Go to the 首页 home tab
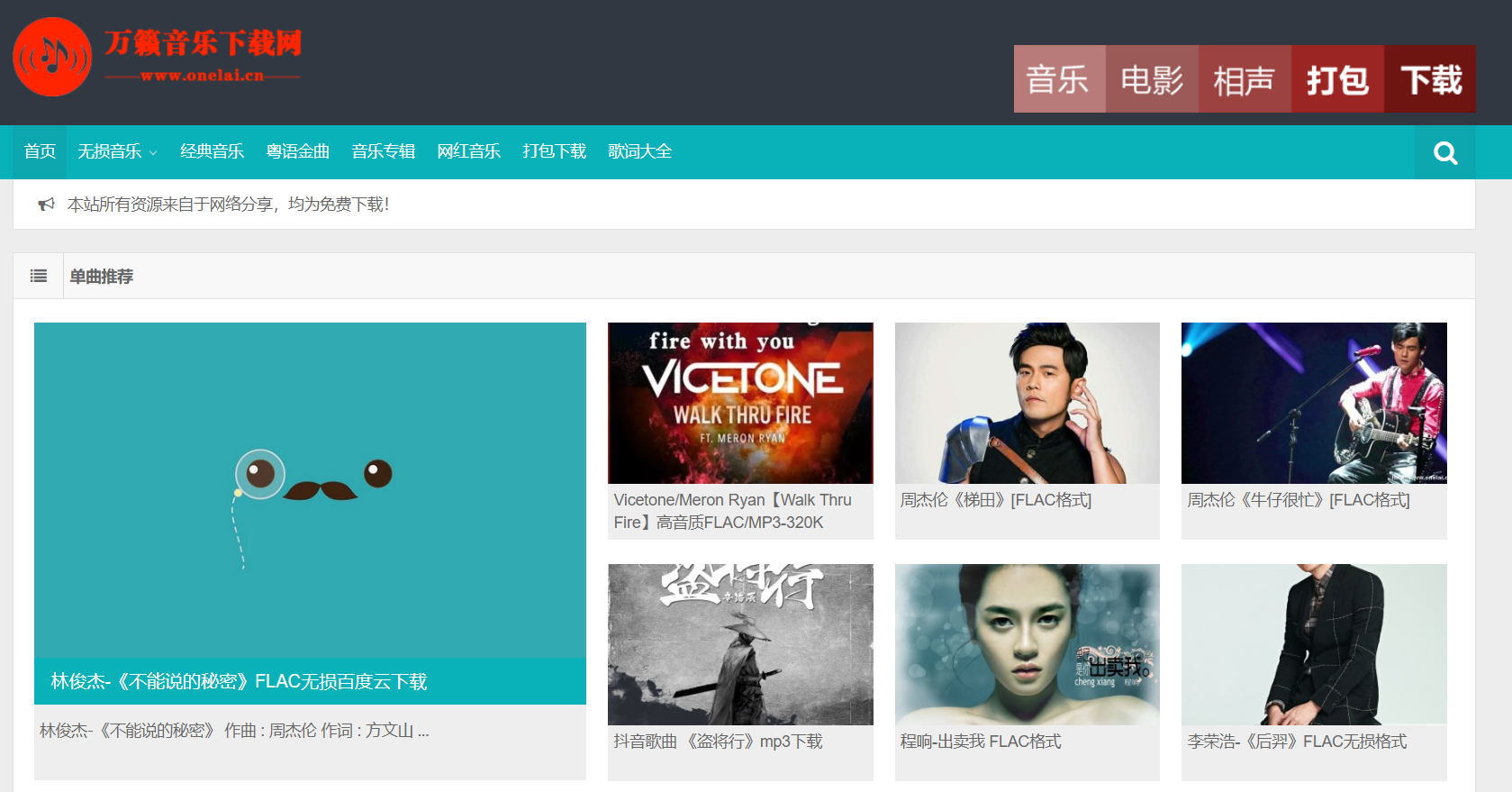 tap(40, 151)
